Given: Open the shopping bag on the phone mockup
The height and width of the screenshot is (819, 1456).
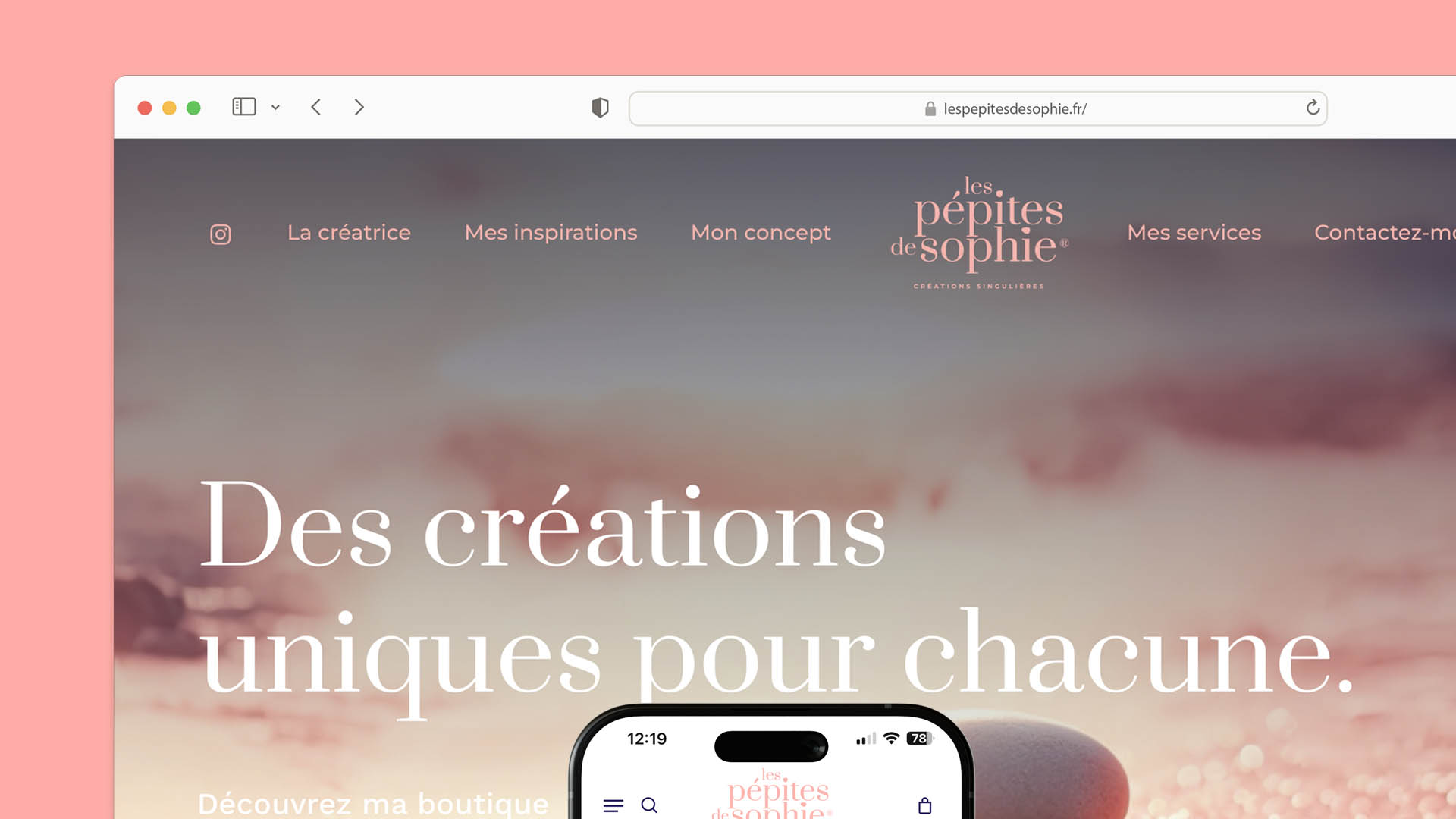Looking at the screenshot, I should (x=924, y=805).
